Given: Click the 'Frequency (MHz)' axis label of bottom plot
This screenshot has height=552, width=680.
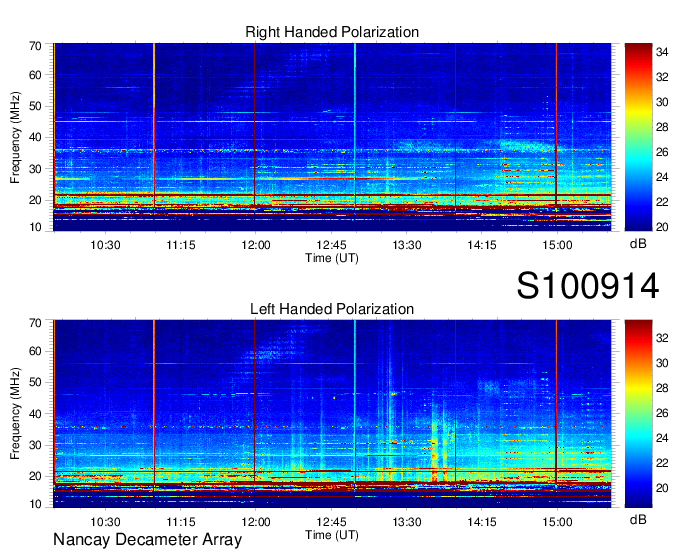Looking at the screenshot, I should coord(15,414).
